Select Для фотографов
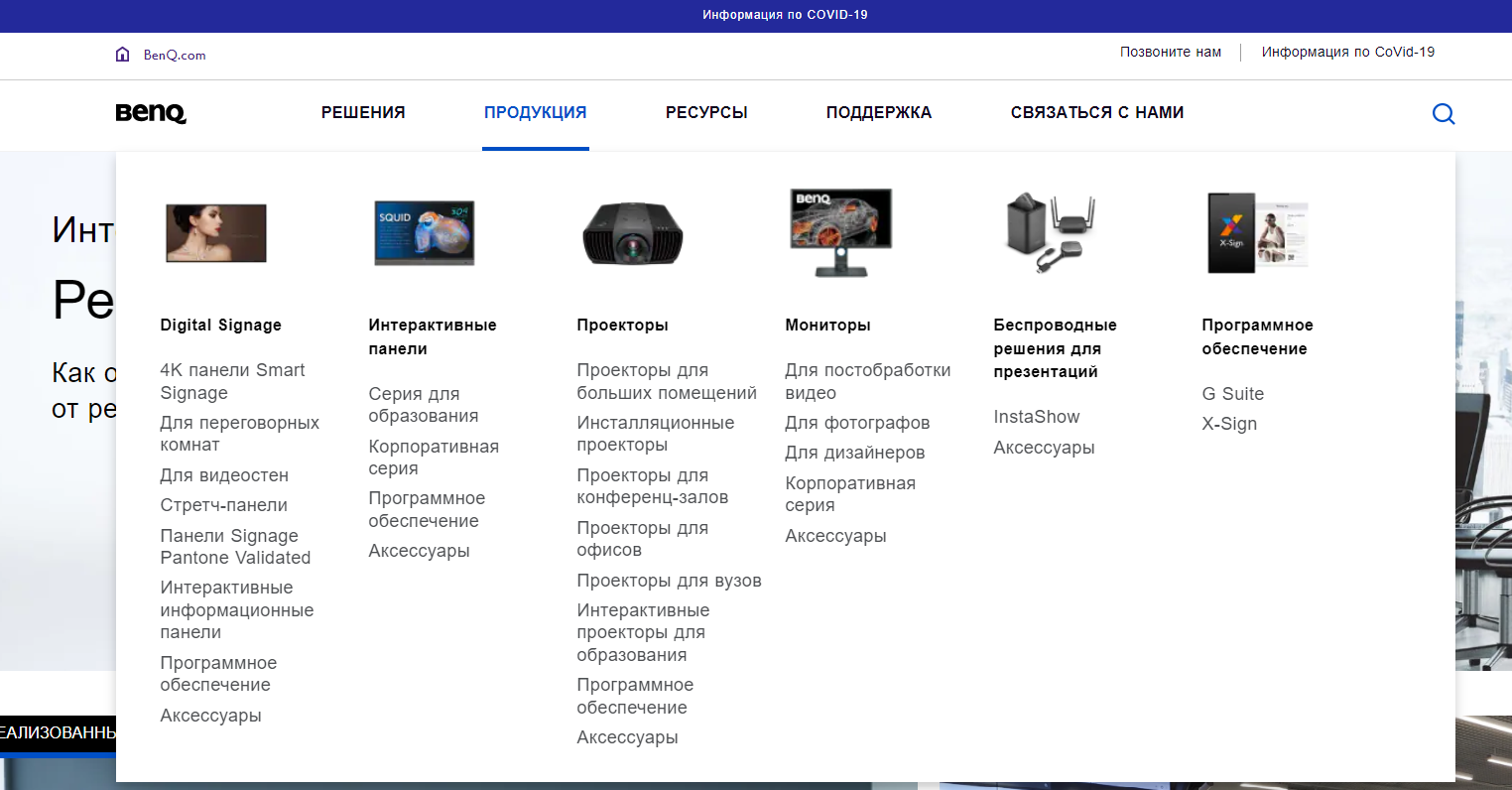The width and height of the screenshot is (1512, 790). (857, 423)
